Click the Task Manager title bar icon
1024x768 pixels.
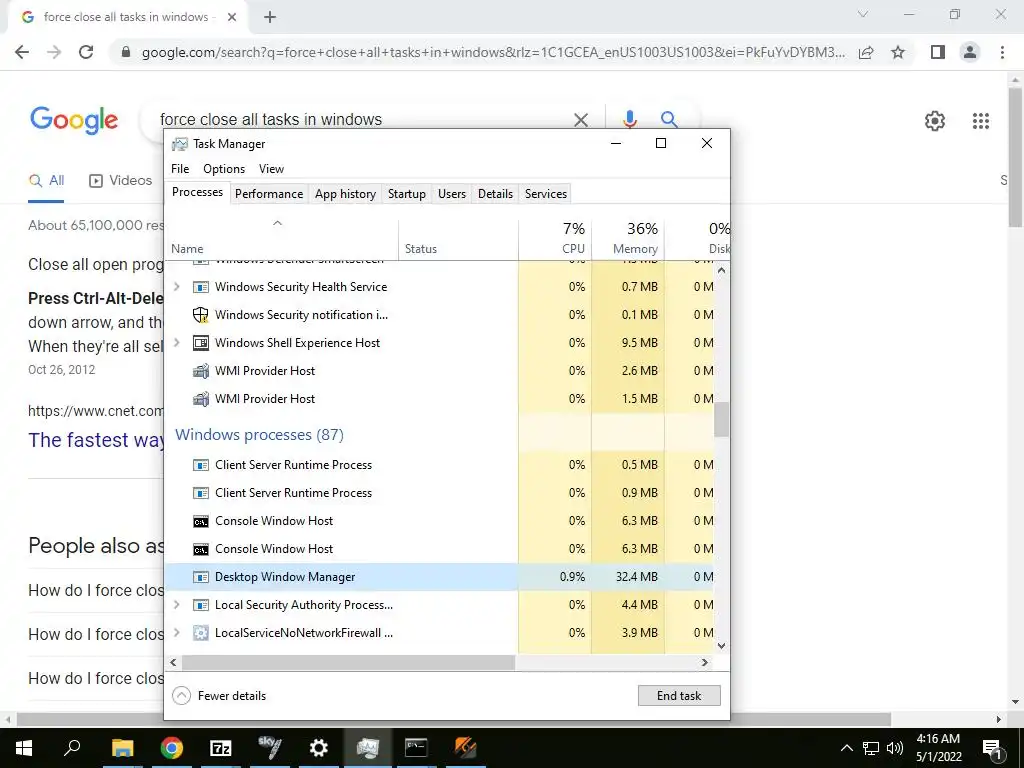tap(180, 144)
